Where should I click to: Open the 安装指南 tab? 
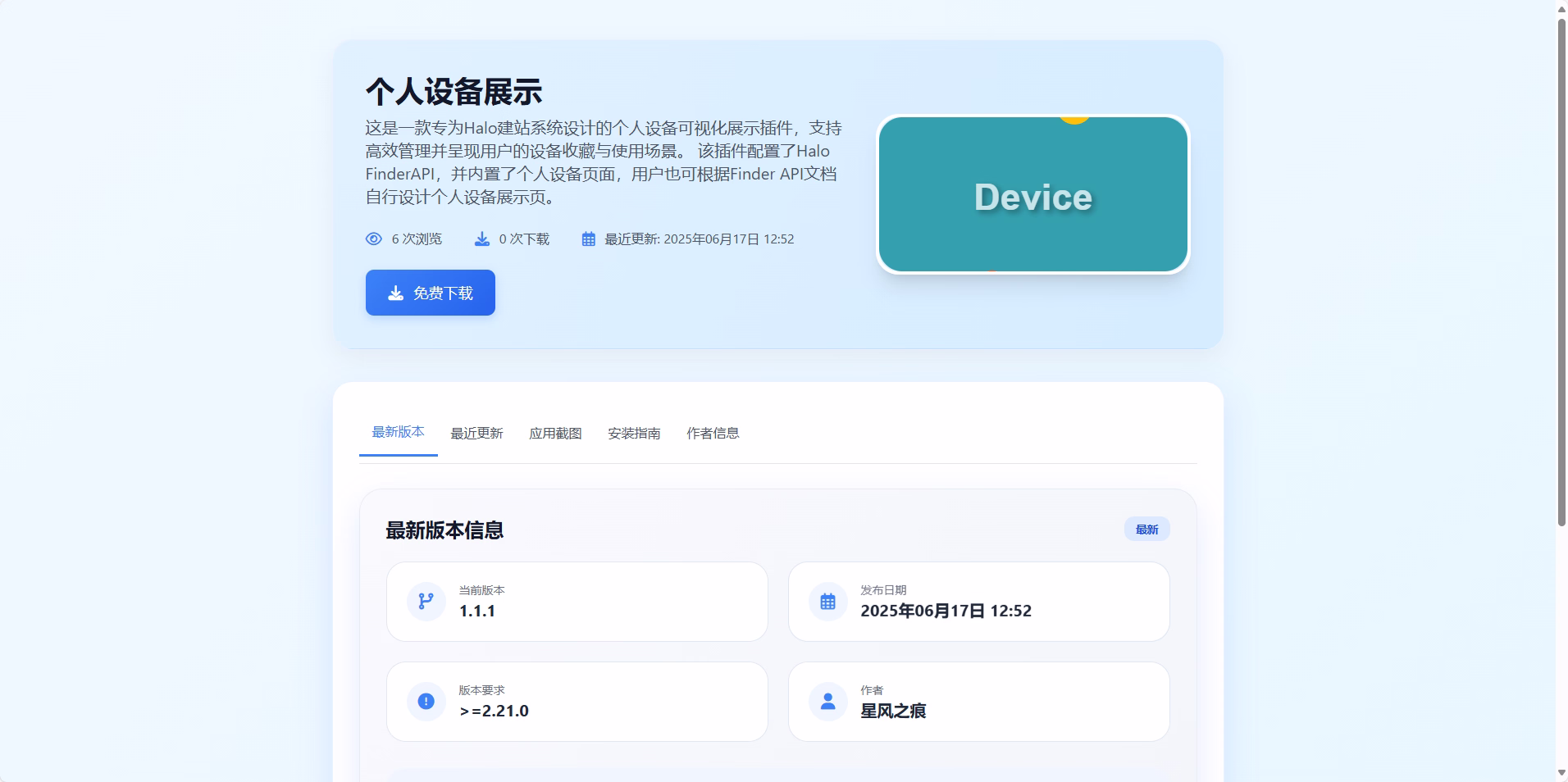click(635, 433)
